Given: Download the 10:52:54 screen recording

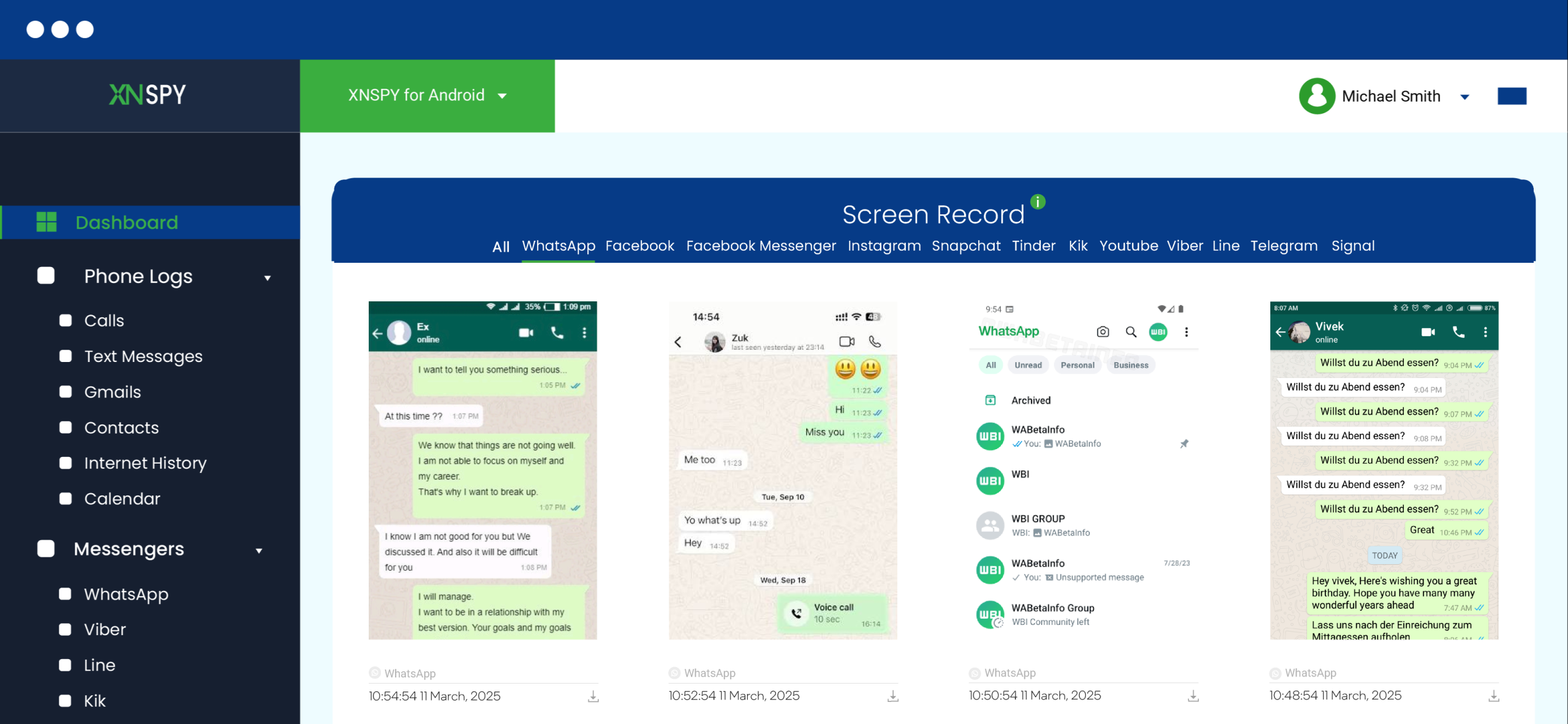Looking at the screenshot, I should [893, 696].
